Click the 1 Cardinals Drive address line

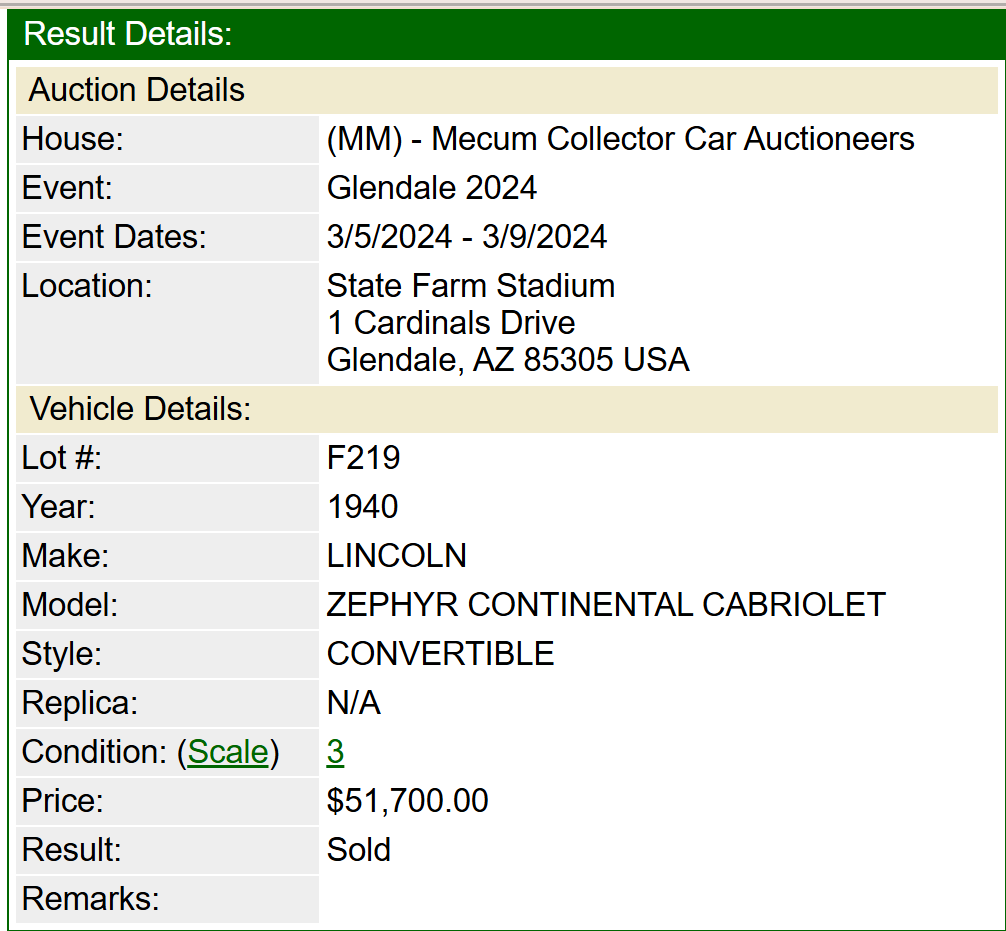tap(451, 323)
